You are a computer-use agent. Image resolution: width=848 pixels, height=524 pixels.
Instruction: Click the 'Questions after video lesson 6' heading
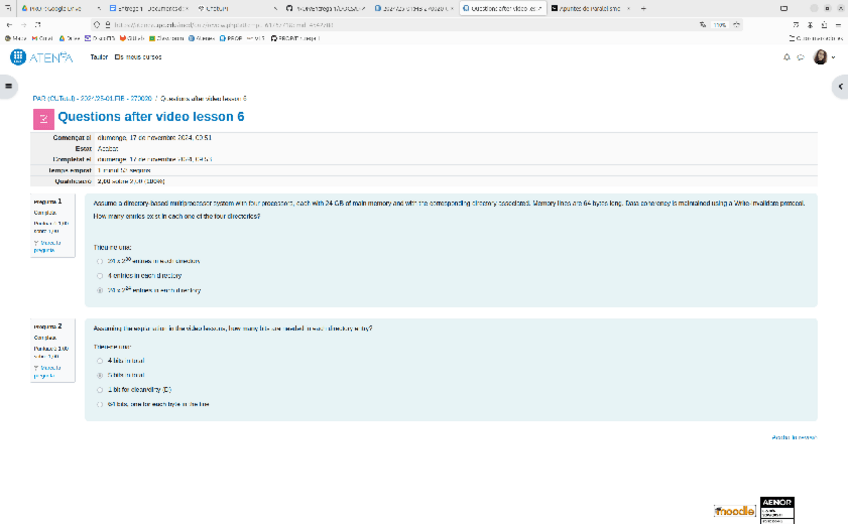(x=151, y=117)
